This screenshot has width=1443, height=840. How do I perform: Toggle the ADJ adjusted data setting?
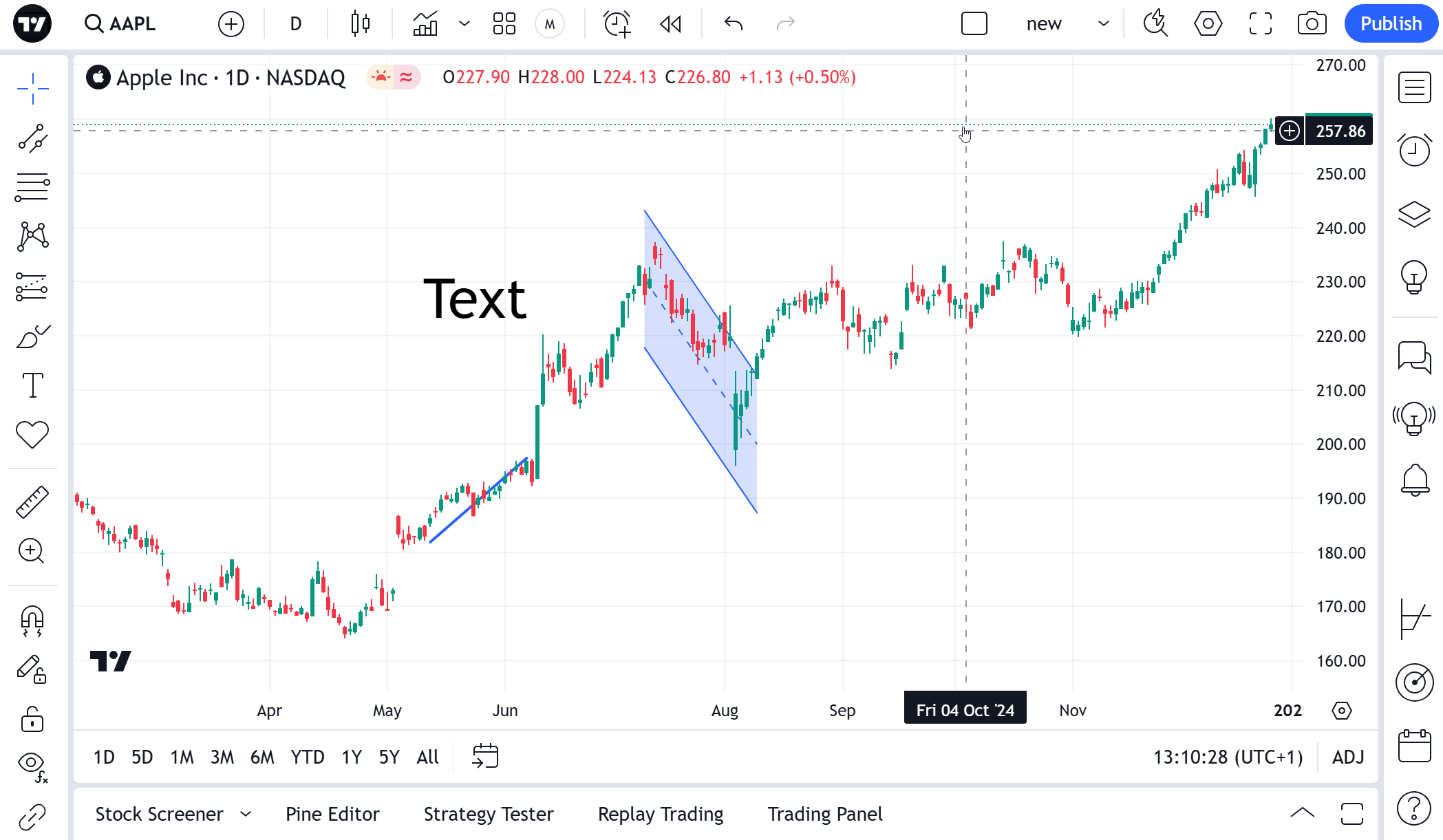[1348, 757]
